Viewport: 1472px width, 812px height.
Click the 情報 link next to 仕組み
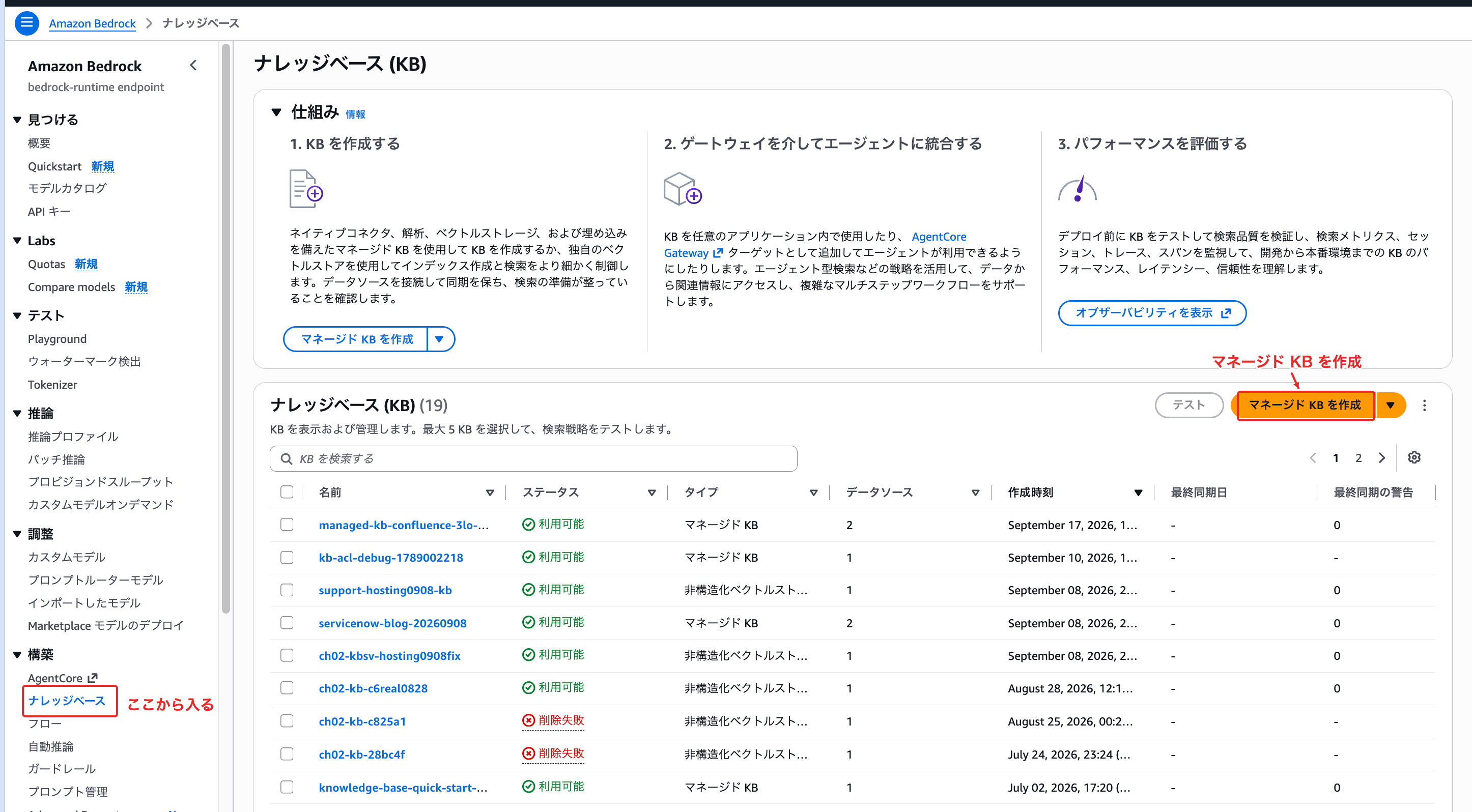tap(355, 114)
